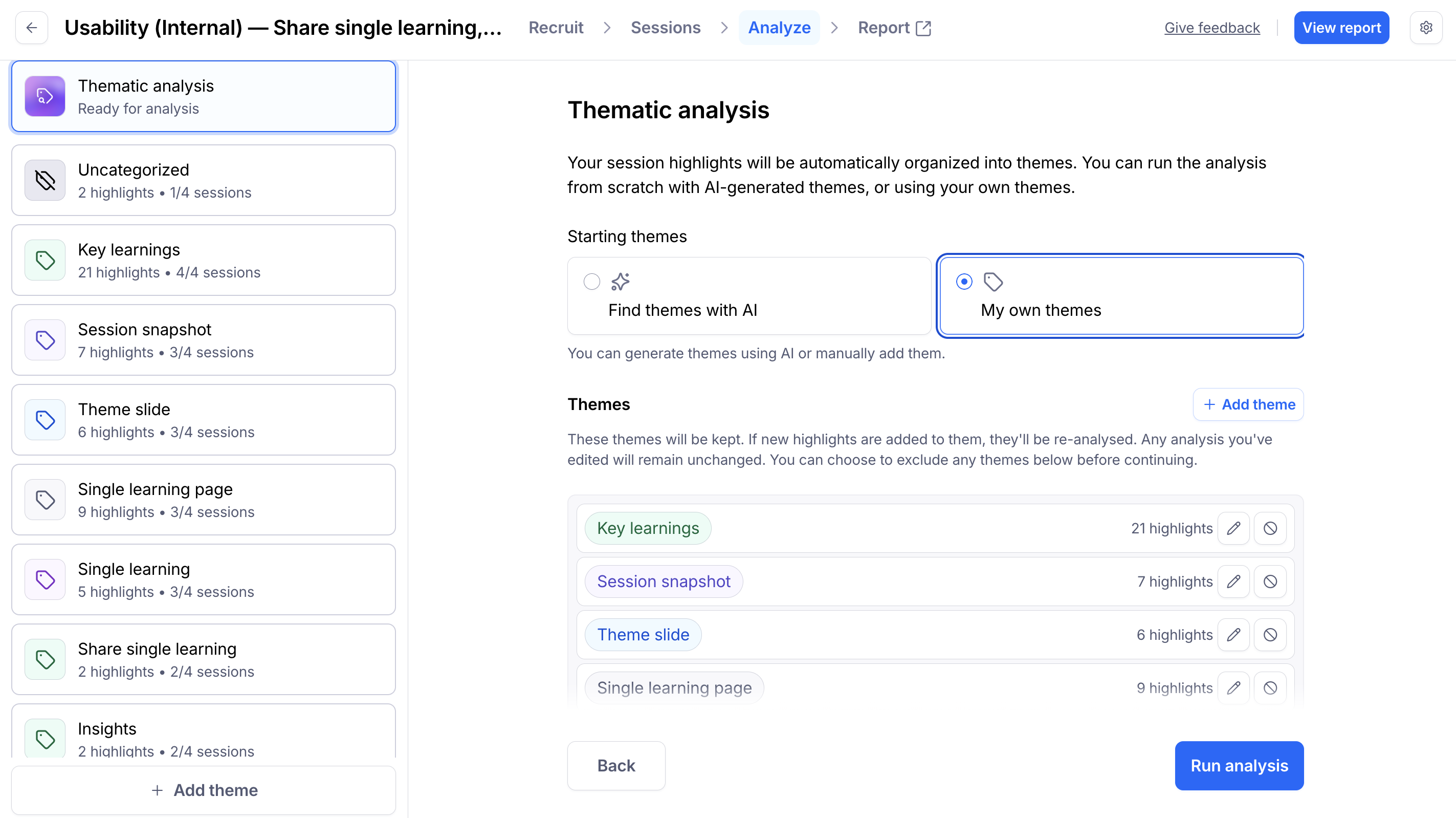
Task: Click pencil icon for Theme slide
Action: [x=1233, y=634]
